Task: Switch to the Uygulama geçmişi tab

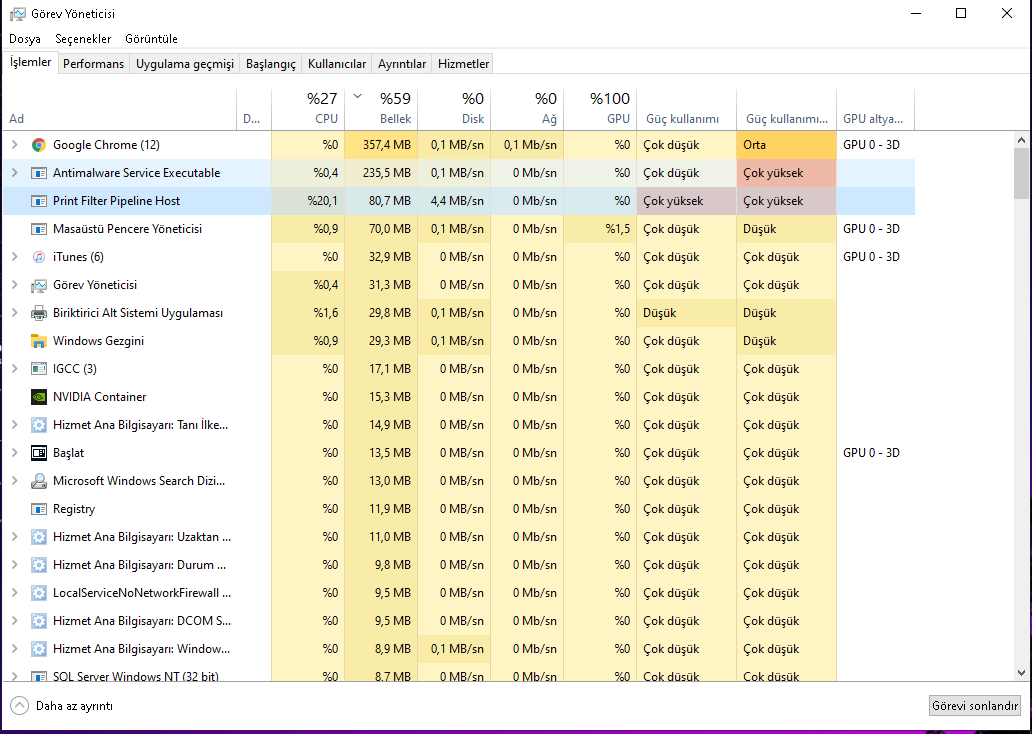Action: pyautogui.click(x=185, y=64)
